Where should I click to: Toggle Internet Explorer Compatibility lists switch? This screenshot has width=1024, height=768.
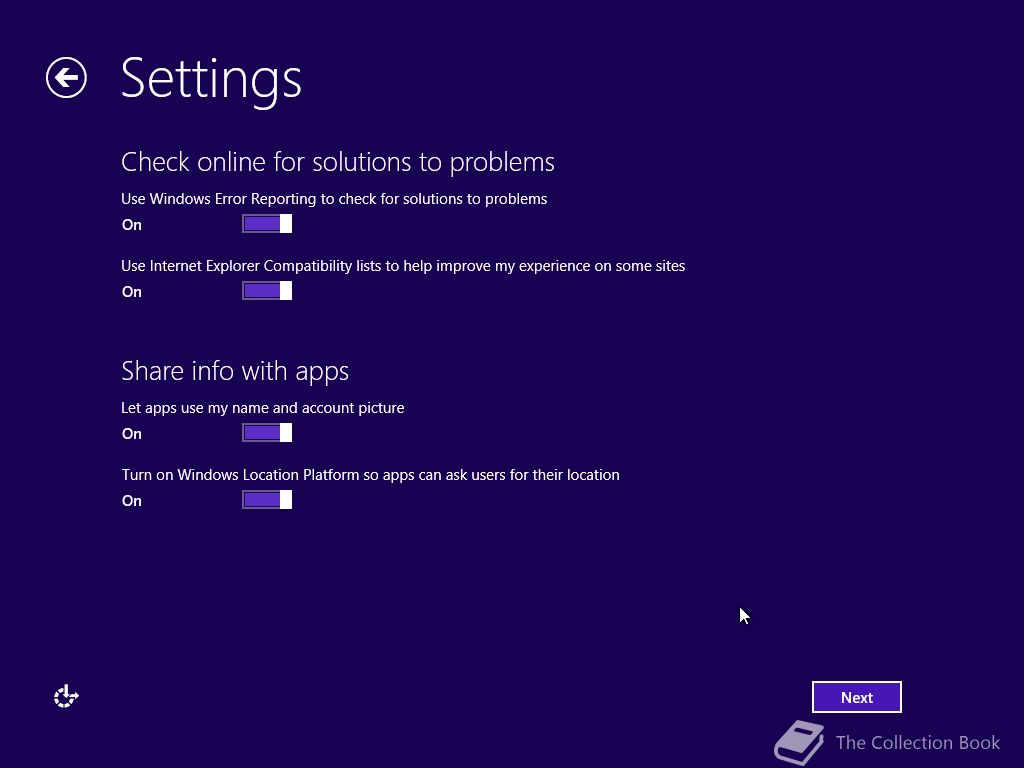click(x=267, y=291)
